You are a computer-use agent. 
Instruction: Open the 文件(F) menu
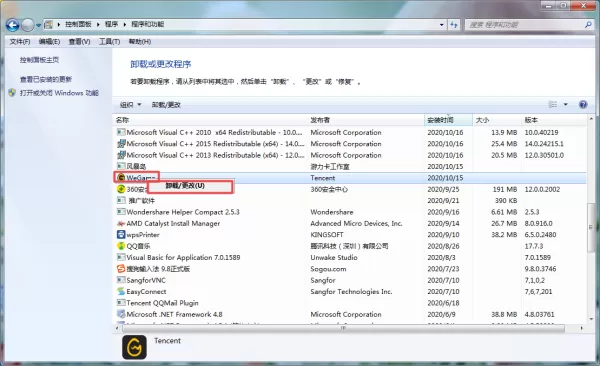click(x=20, y=41)
